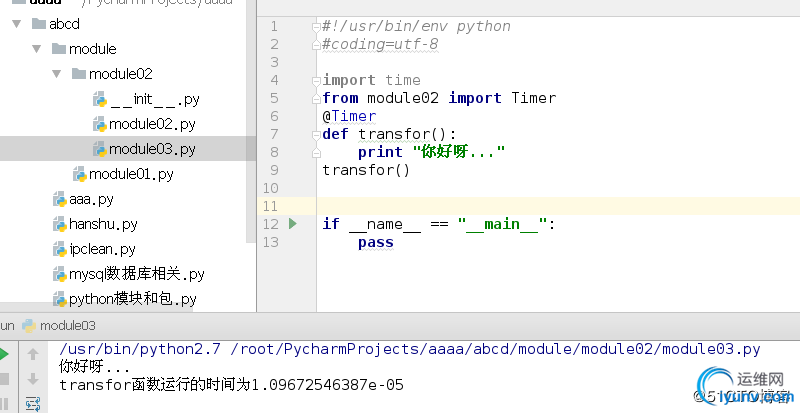
Task: Click fold marker at line 2 coding comment
Action: 316,45
